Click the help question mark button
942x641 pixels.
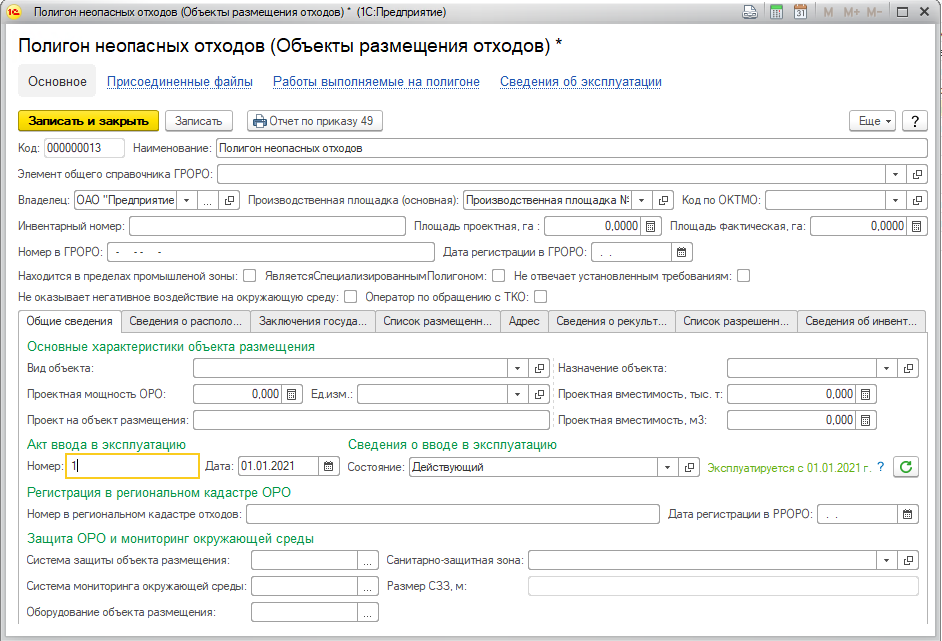[x=914, y=121]
